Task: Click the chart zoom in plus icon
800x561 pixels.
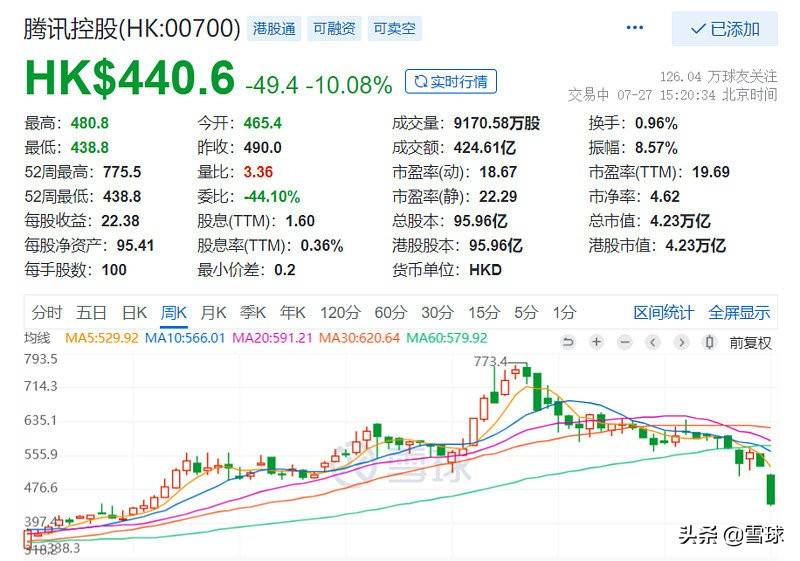Action: coord(596,342)
